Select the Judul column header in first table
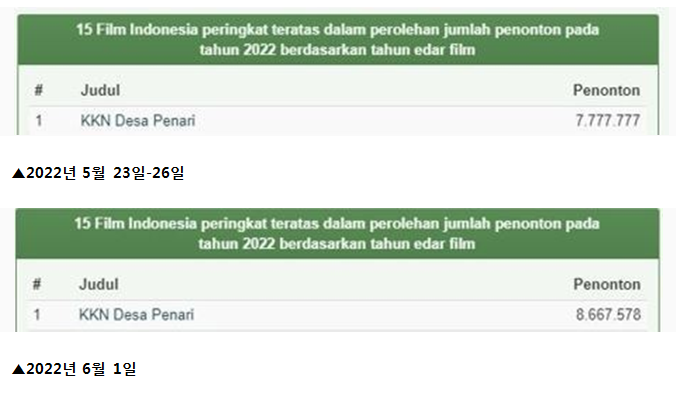676x393 pixels. pos(100,90)
